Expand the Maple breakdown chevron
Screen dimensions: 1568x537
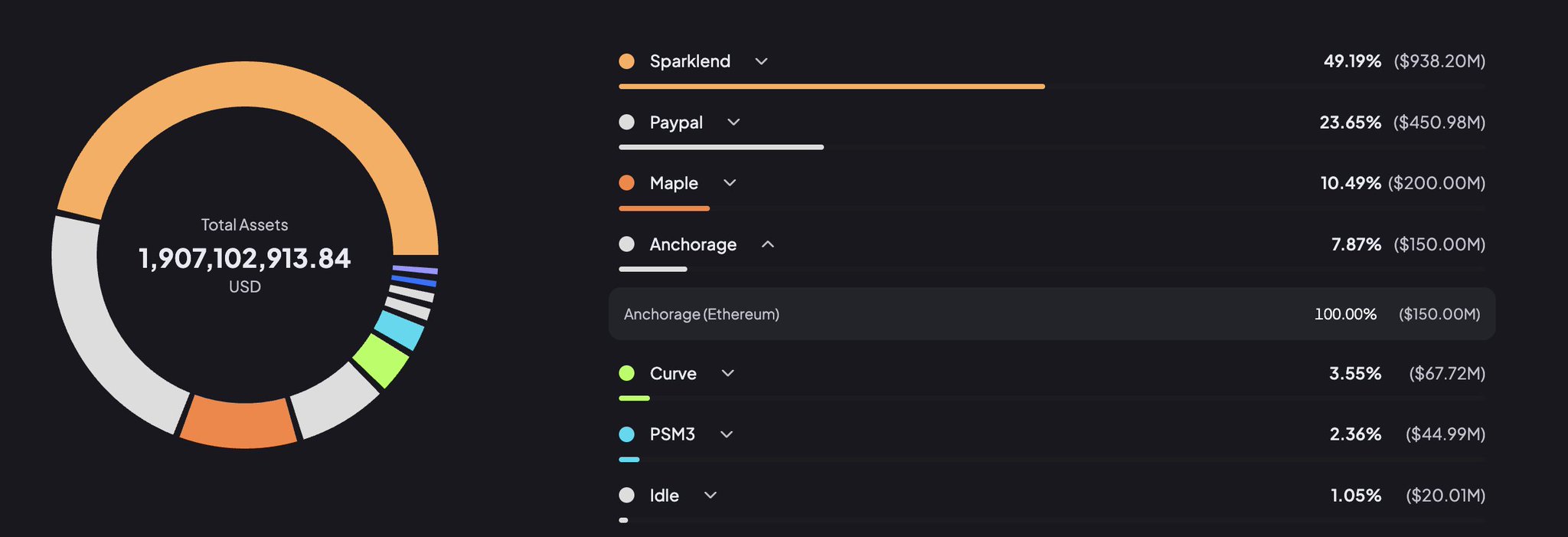(x=730, y=183)
